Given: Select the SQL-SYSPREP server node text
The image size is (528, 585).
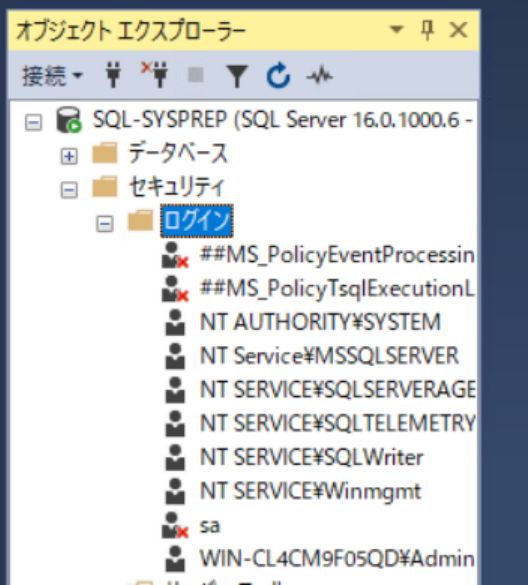Looking at the screenshot, I should (282, 120).
